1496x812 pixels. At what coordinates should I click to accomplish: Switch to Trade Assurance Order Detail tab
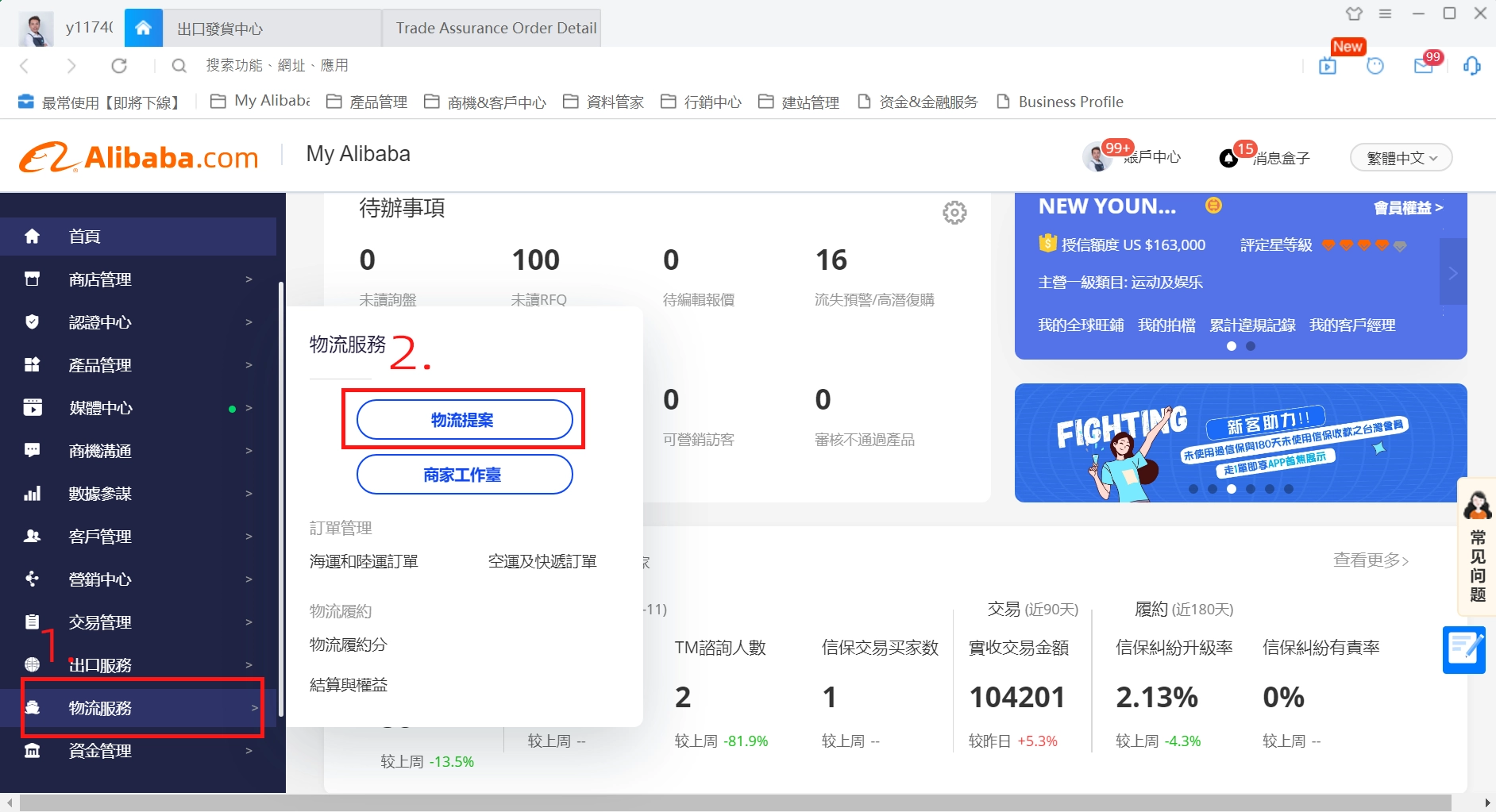[x=492, y=29]
